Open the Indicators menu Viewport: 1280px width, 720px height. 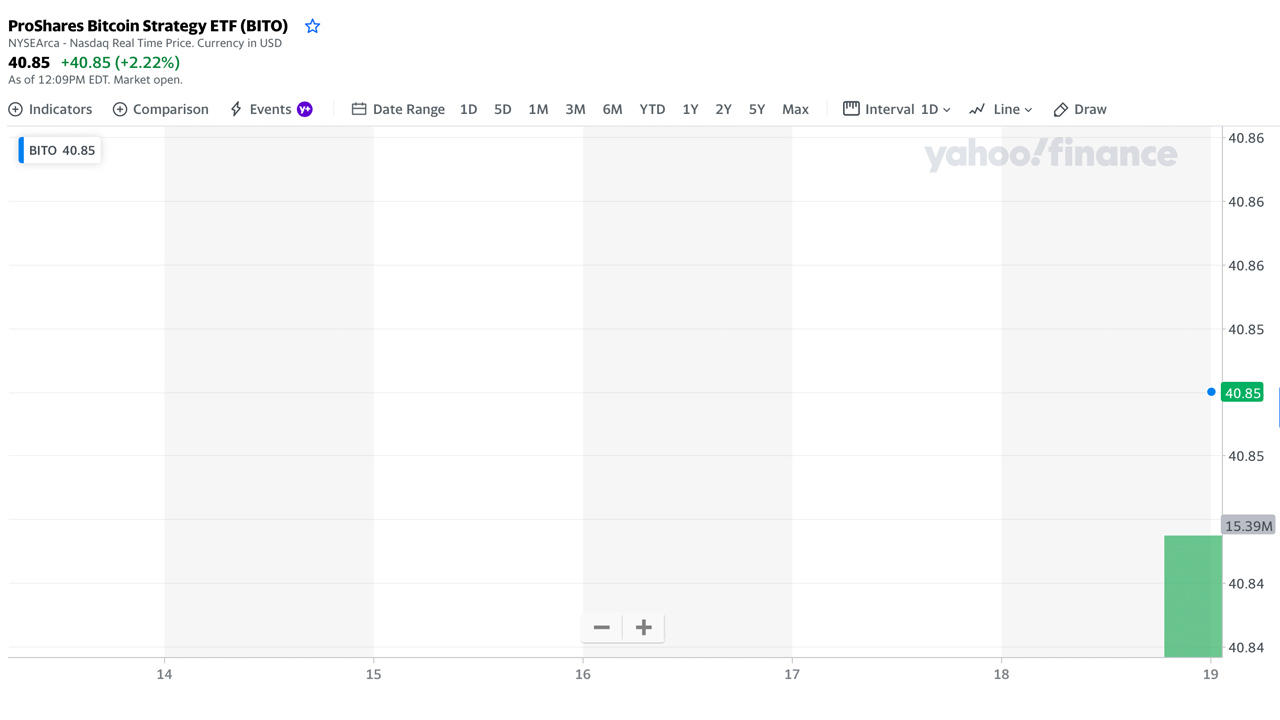pos(50,109)
